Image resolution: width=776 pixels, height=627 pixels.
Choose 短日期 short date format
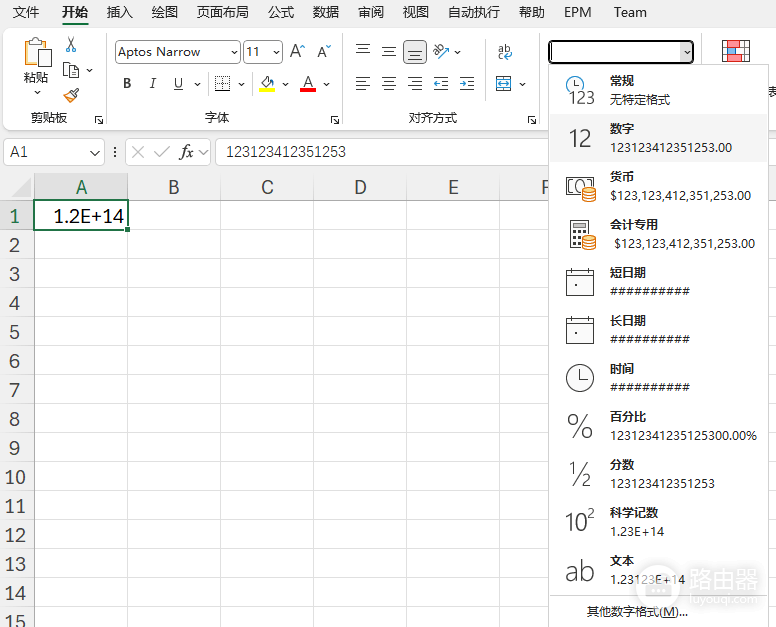[658, 282]
